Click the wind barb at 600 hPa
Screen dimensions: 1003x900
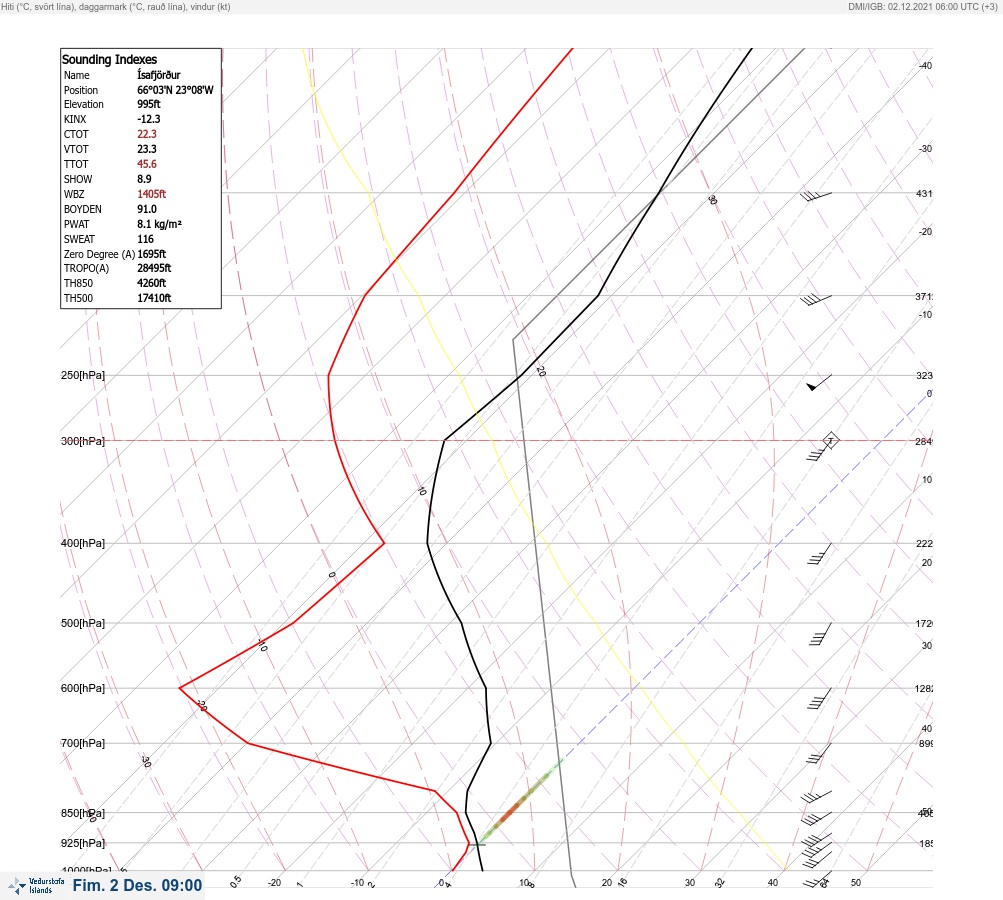(x=819, y=699)
